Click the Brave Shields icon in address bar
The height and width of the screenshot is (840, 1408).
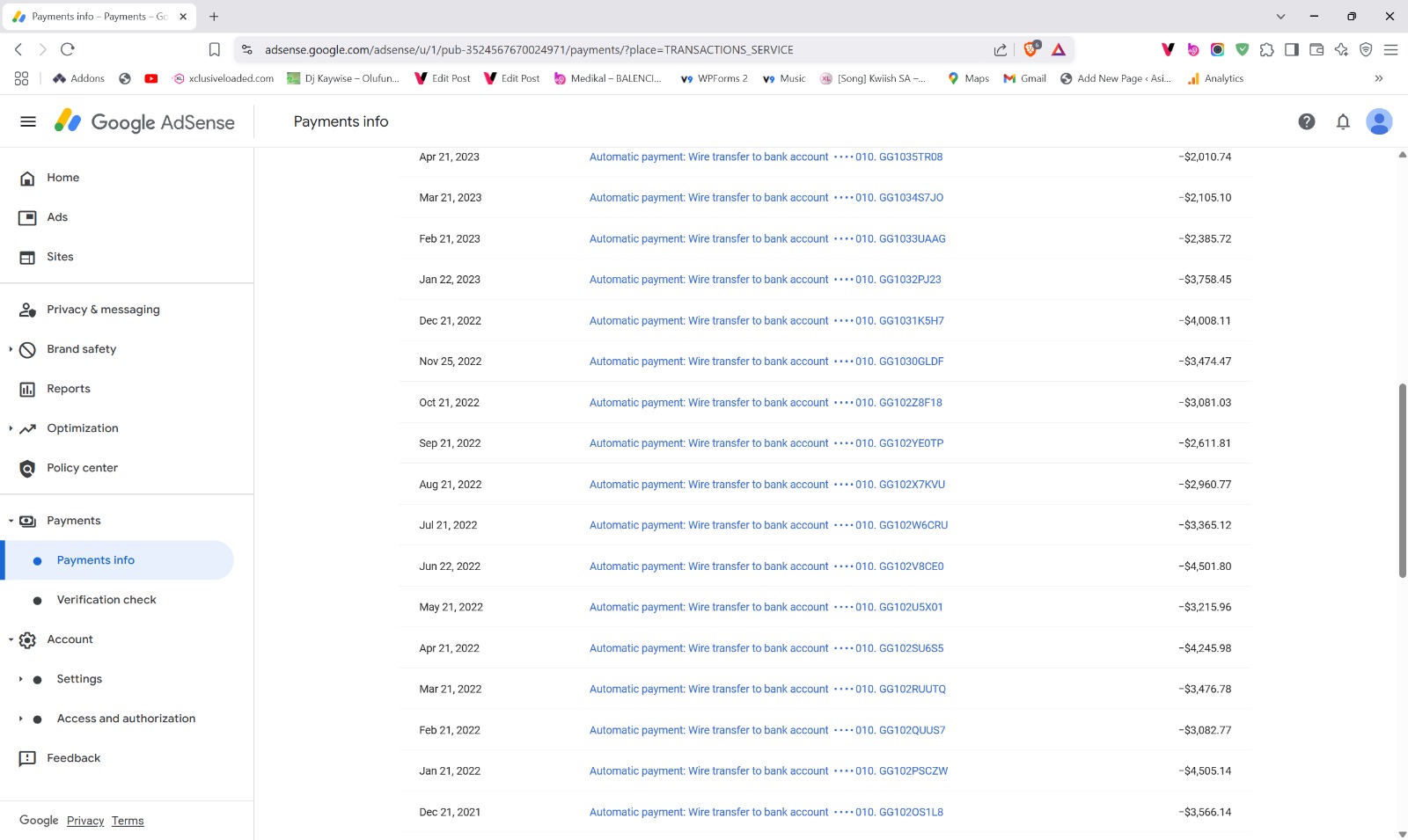(x=1030, y=49)
